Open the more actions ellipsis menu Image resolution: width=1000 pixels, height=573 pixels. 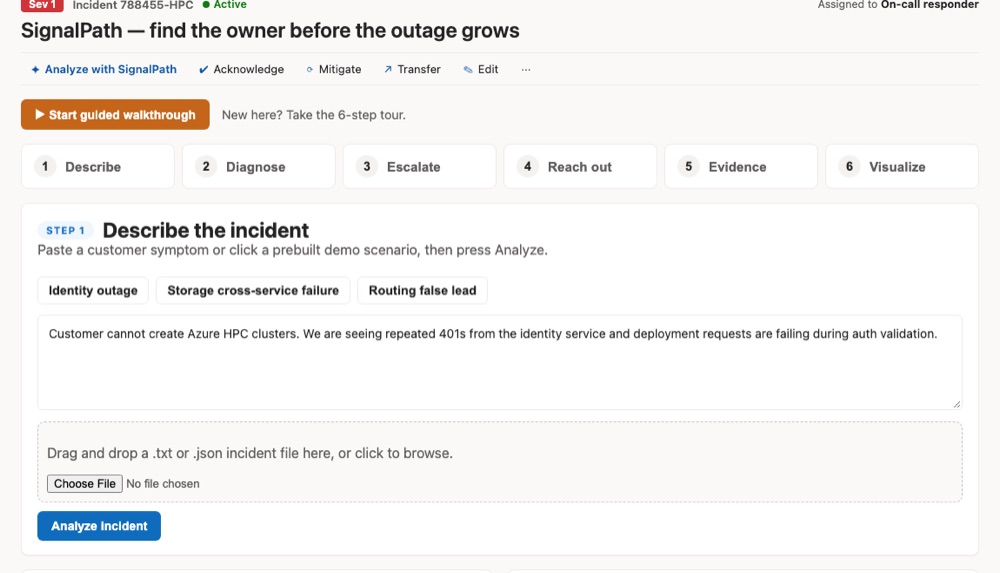[526, 70]
